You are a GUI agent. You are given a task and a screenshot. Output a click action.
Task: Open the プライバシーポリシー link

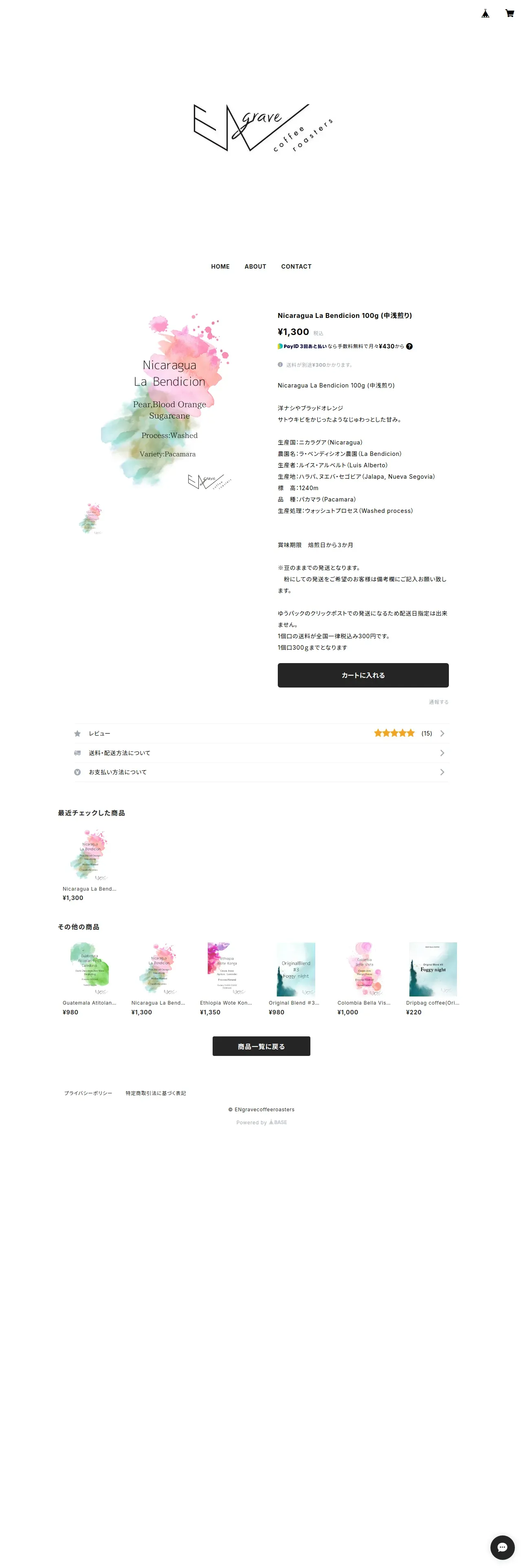coord(88,1093)
